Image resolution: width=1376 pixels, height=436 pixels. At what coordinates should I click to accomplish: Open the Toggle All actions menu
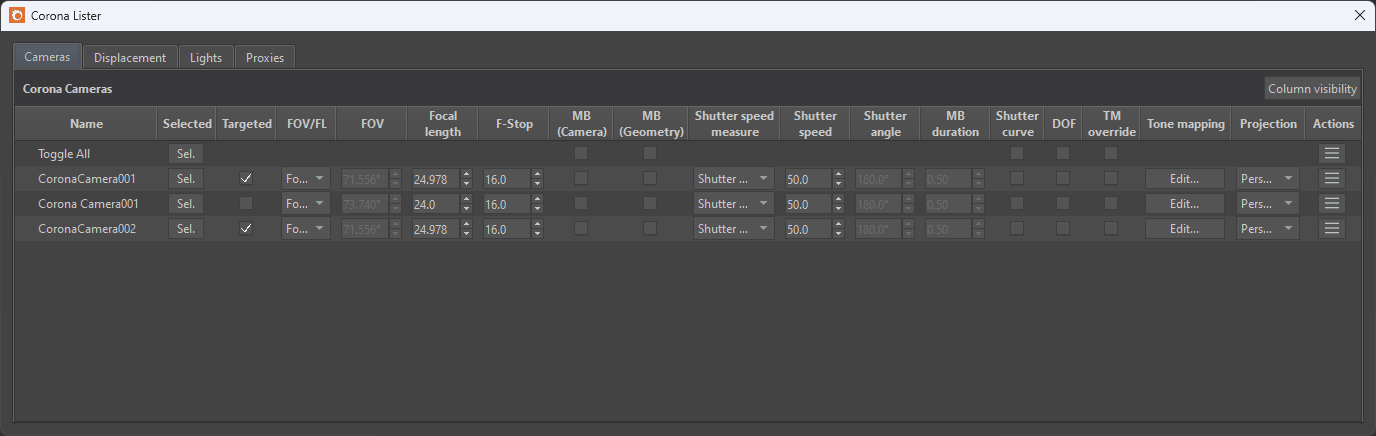1332,154
